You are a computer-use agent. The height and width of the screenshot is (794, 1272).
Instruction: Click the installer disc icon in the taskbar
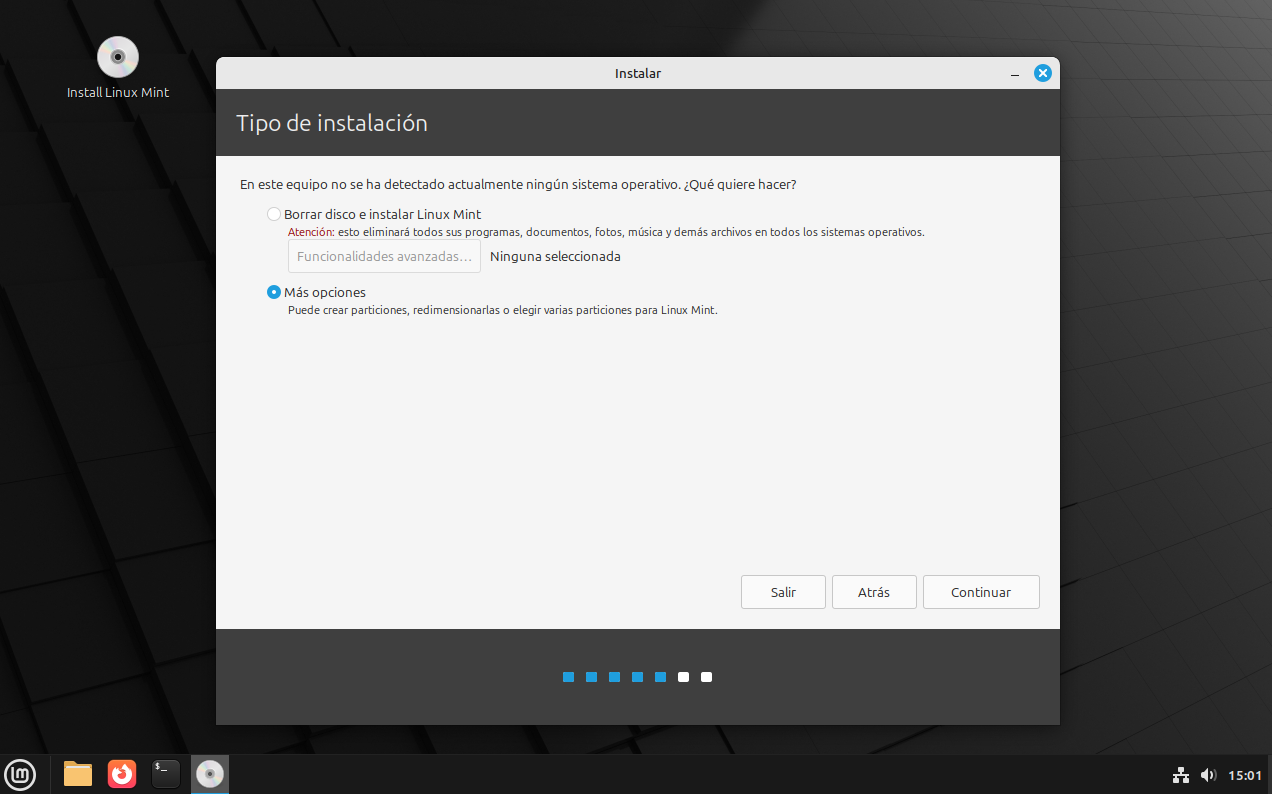[210, 774]
